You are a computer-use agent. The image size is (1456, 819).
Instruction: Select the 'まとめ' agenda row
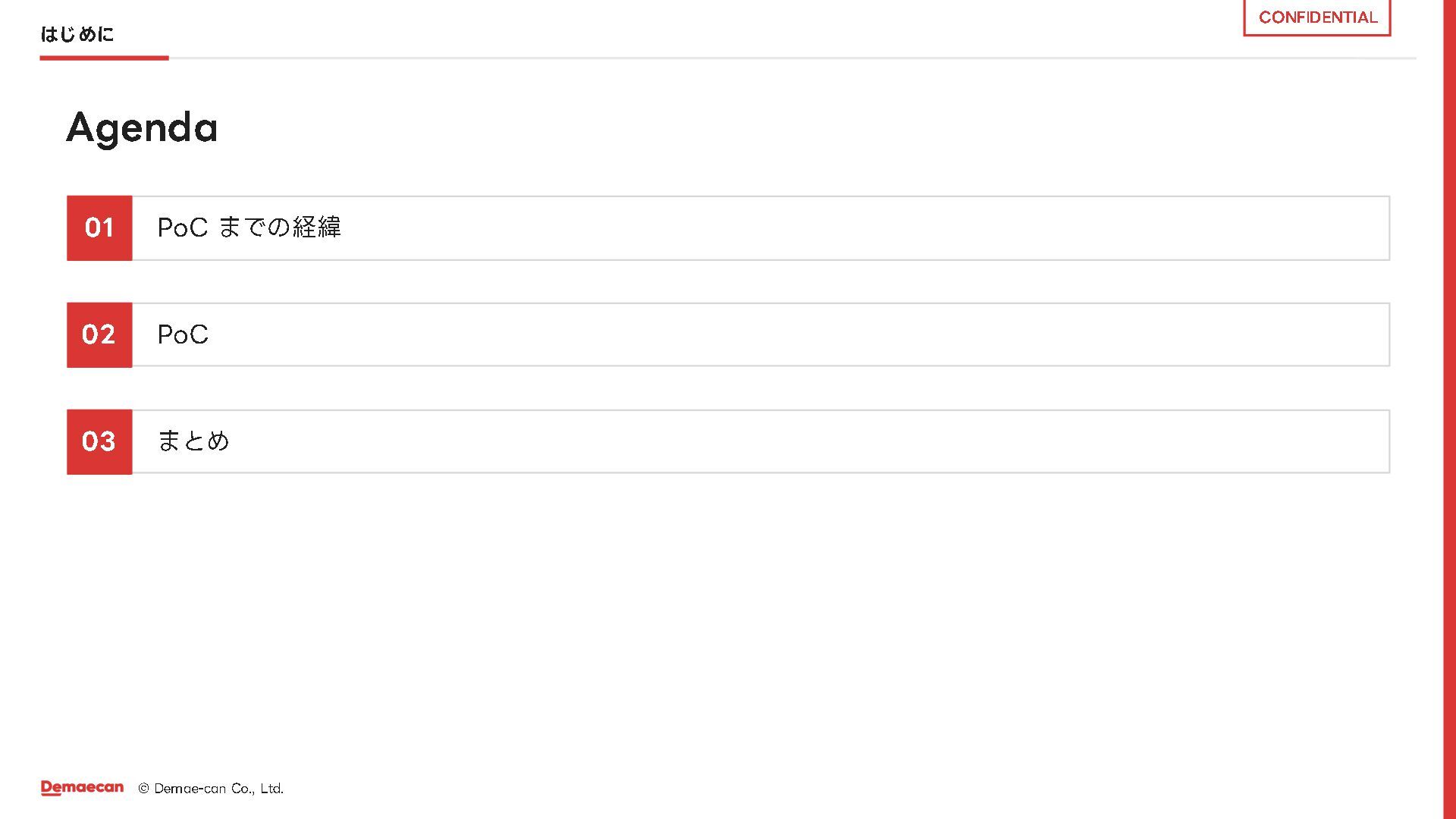[x=760, y=441]
